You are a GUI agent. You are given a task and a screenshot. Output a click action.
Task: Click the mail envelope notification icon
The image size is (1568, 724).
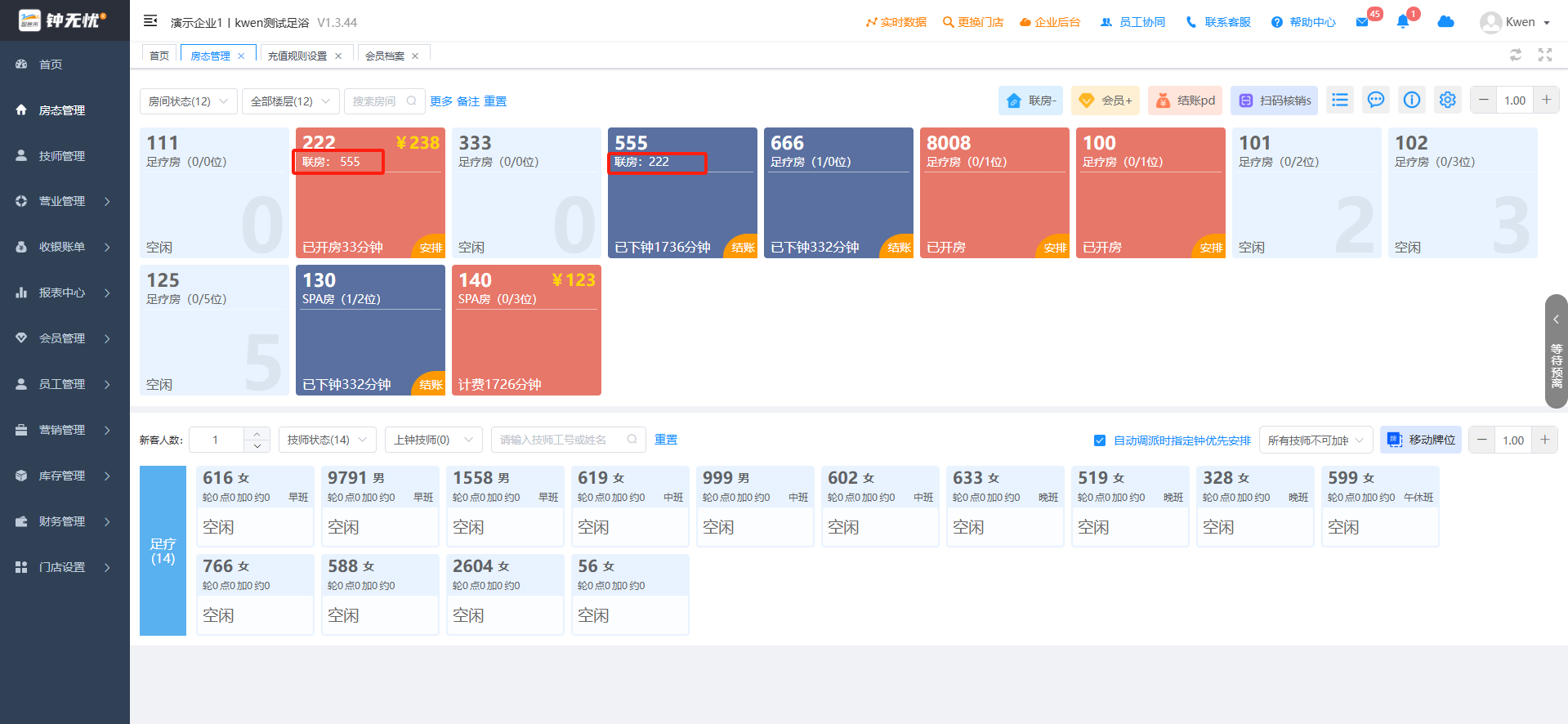1362,22
